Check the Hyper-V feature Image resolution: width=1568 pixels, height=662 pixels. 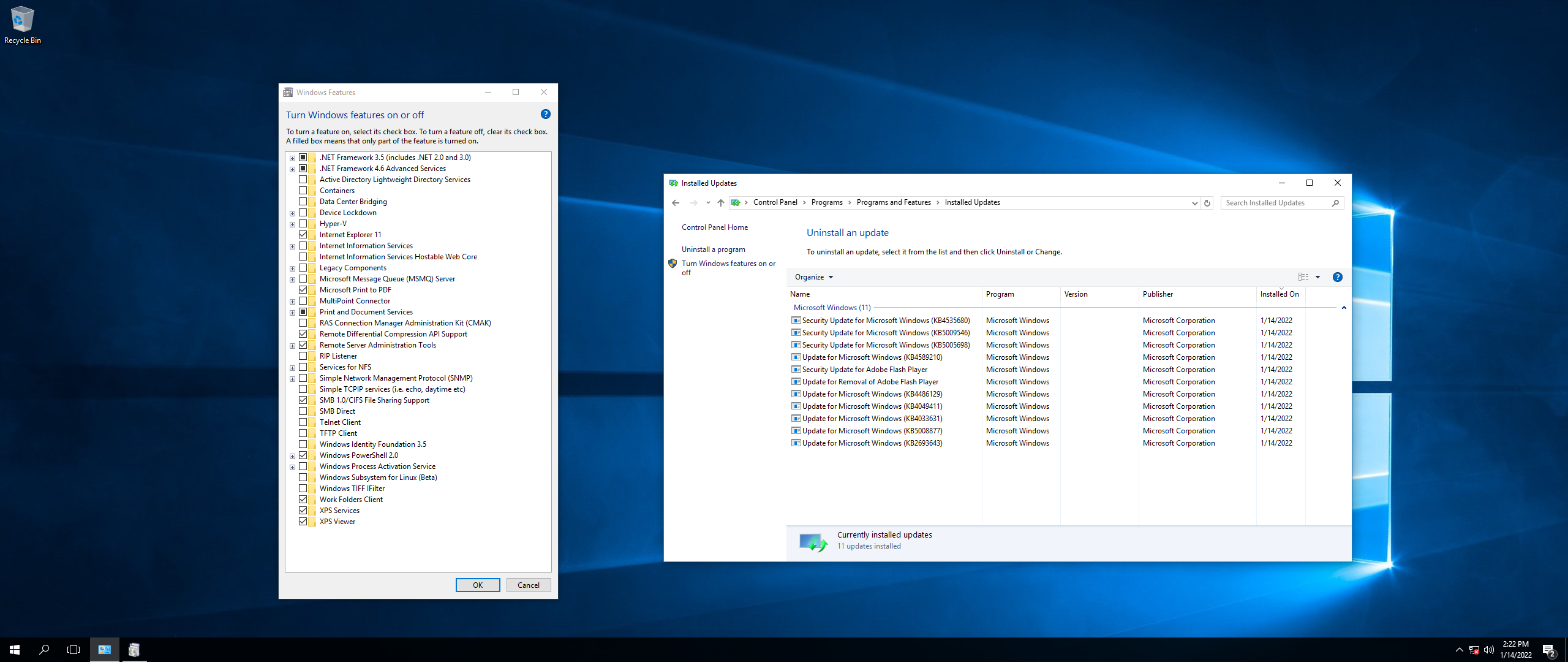pos(303,224)
